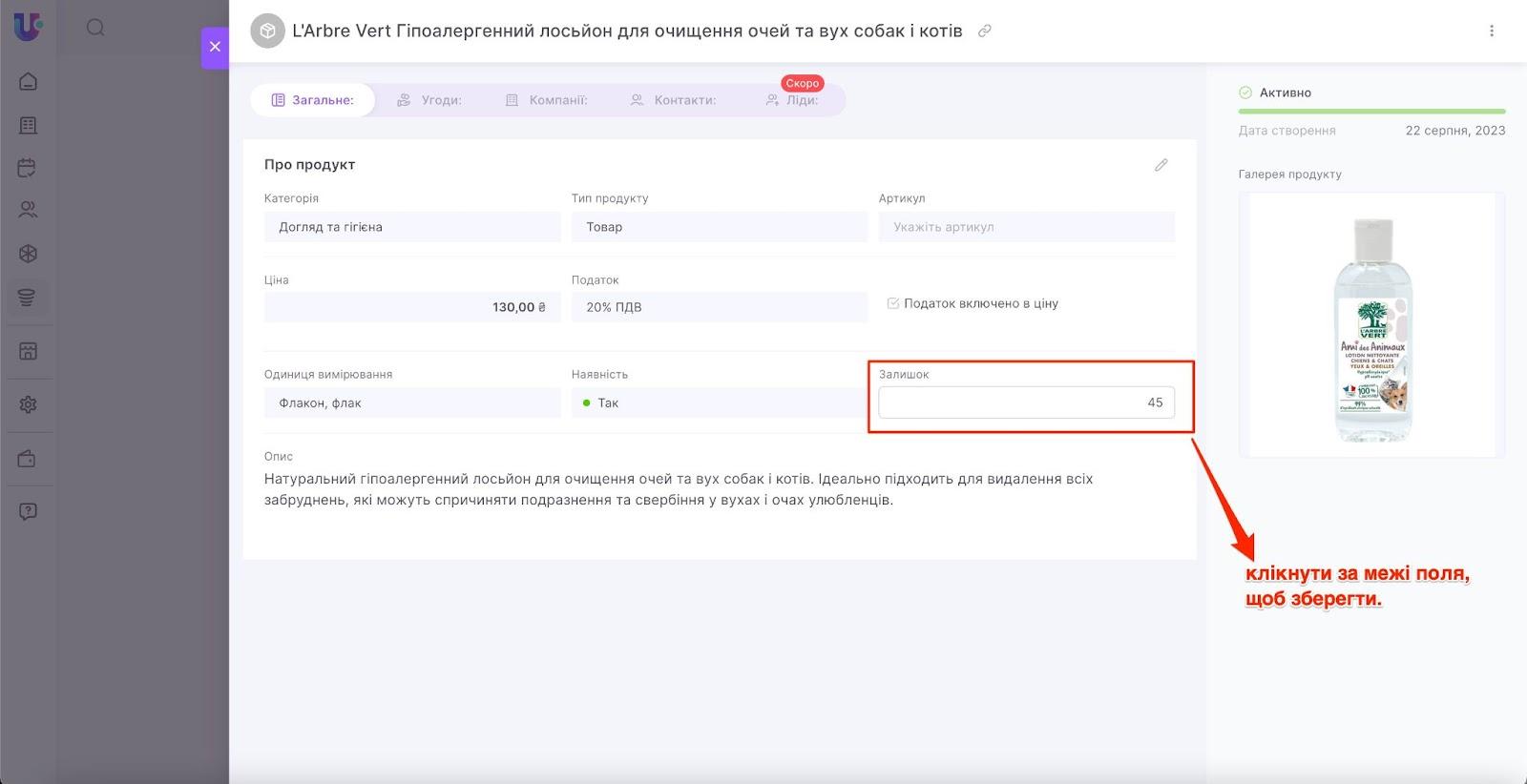Viewport: 1527px width, 784px height.
Task: Go to the home icon in the sidebar
Action: click(28, 81)
